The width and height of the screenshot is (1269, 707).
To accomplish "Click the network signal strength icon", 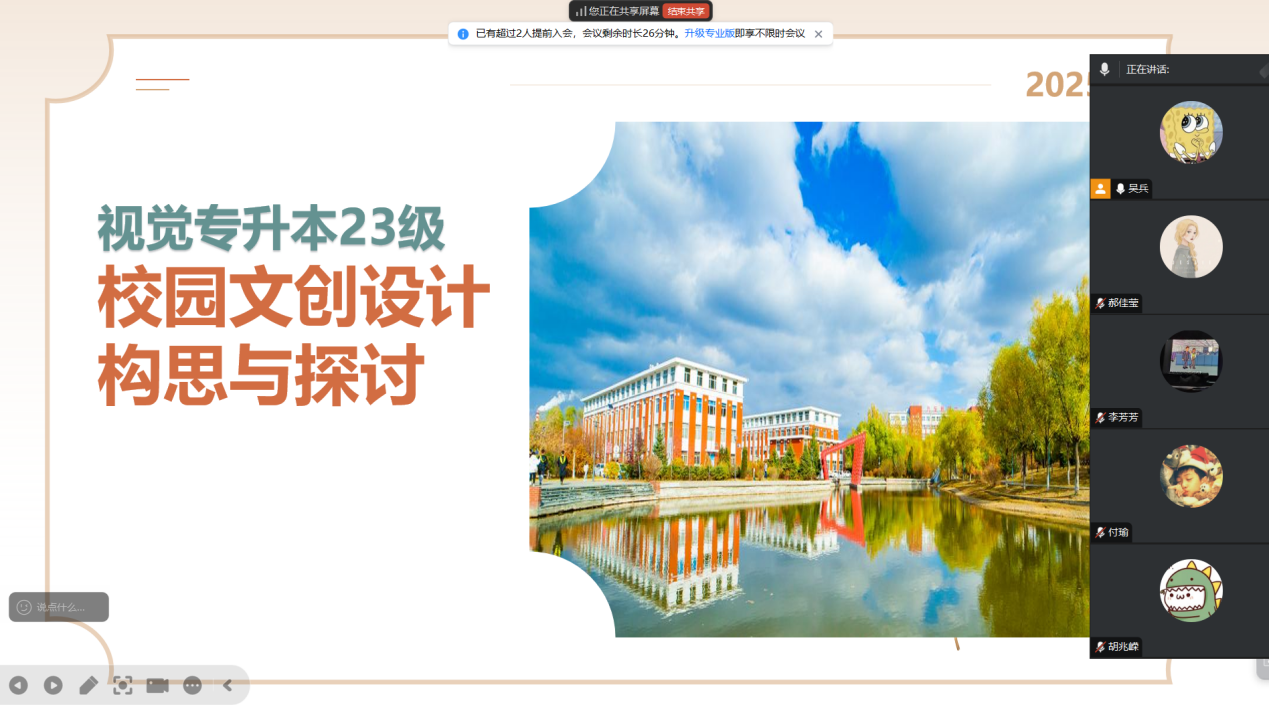I will click(580, 11).
